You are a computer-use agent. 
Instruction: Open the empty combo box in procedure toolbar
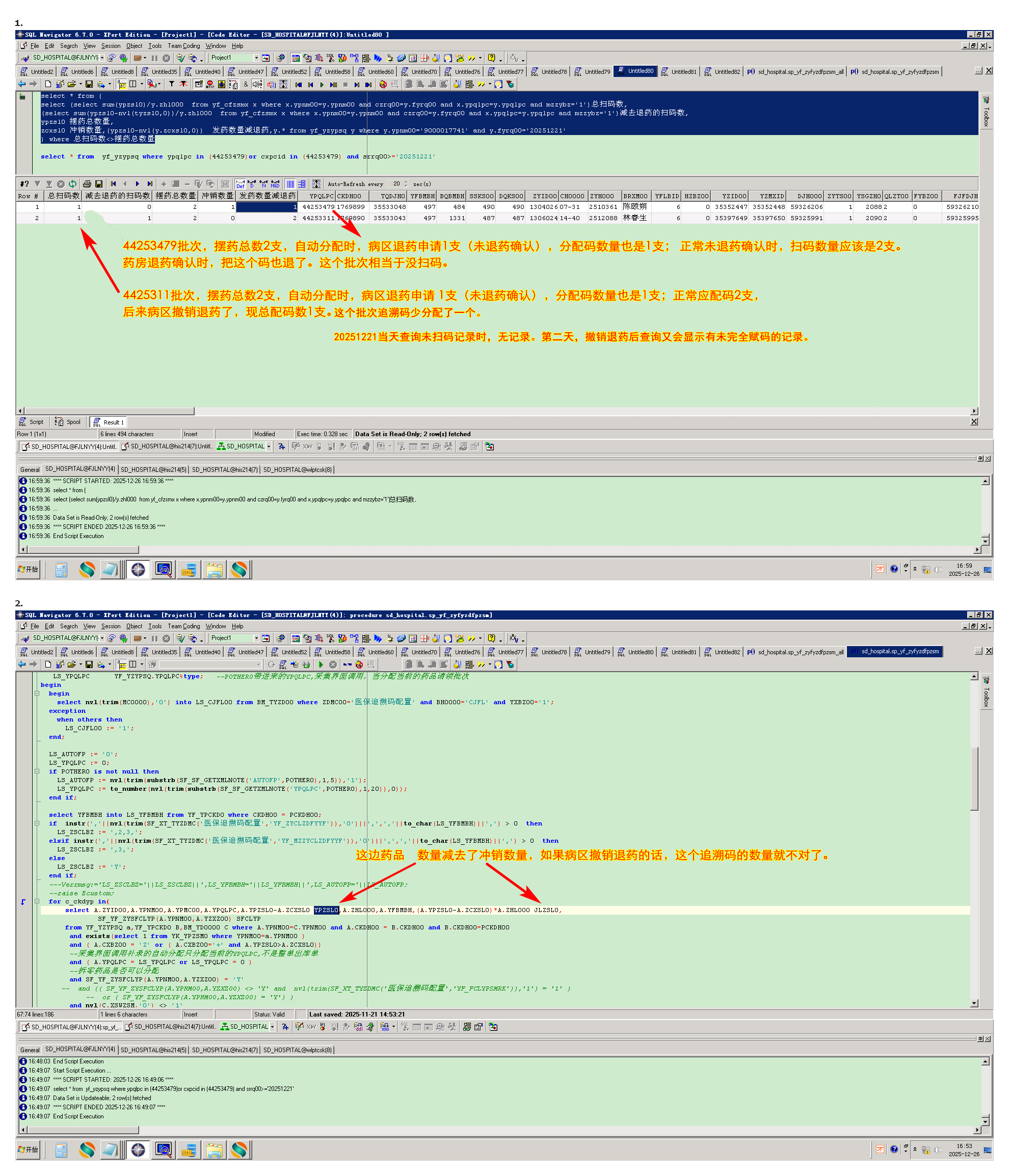pos(259,664)
